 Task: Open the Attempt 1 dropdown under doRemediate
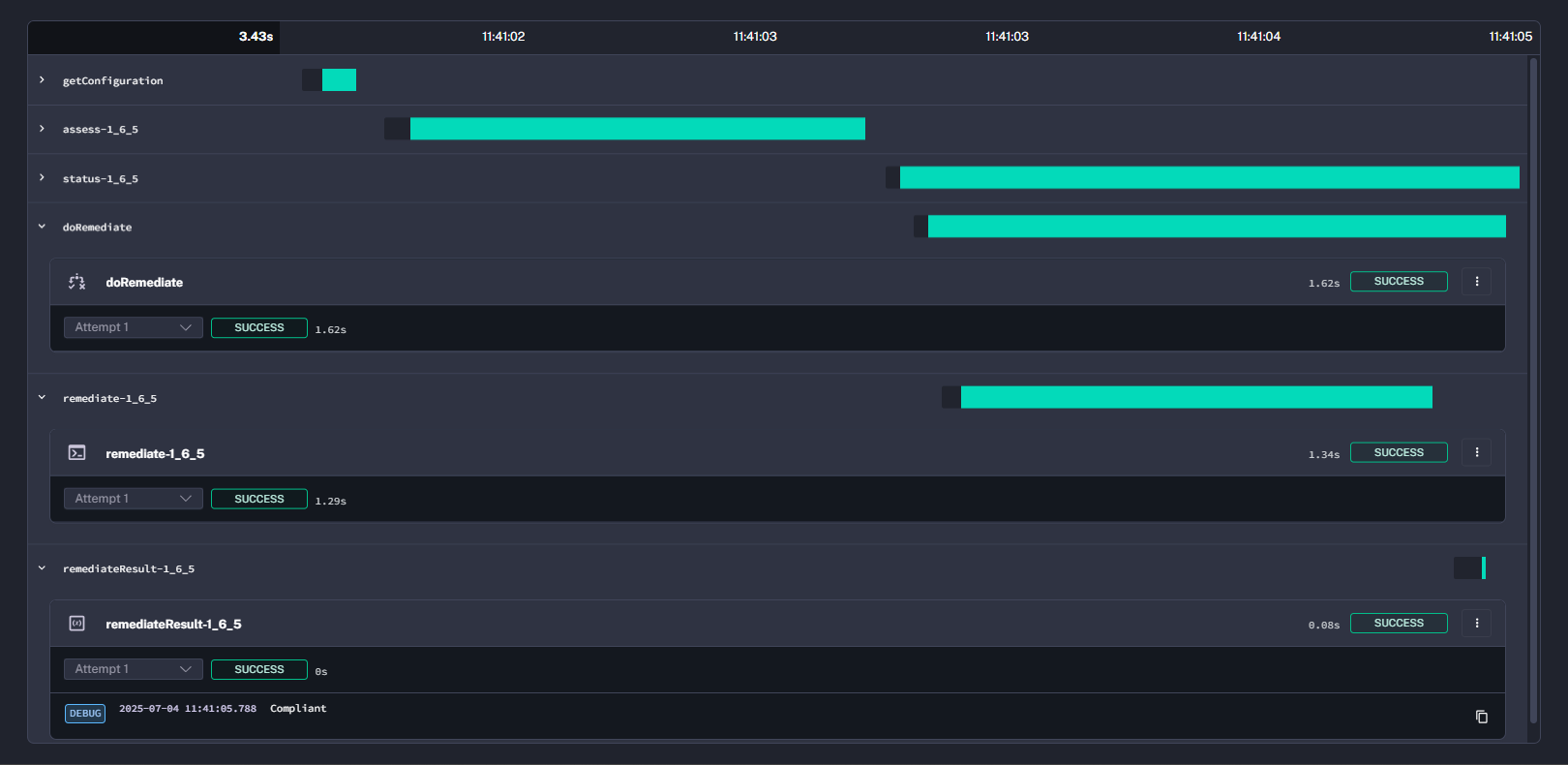click(x=134, y=327)
